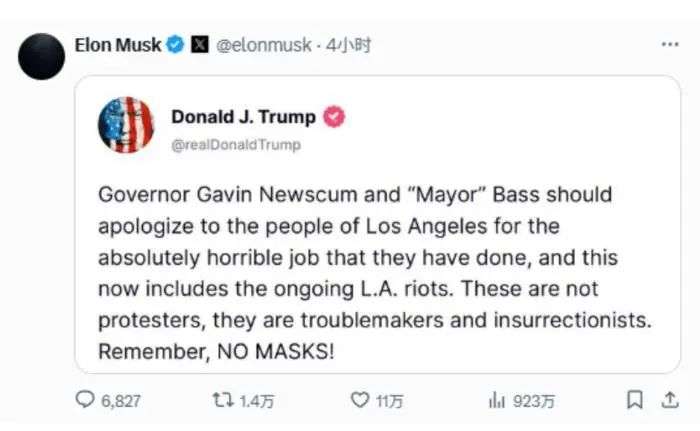The height and width of the screenshot is (431, 700).
Task: Click the 923万 views count
Action: tap(533, 401)
